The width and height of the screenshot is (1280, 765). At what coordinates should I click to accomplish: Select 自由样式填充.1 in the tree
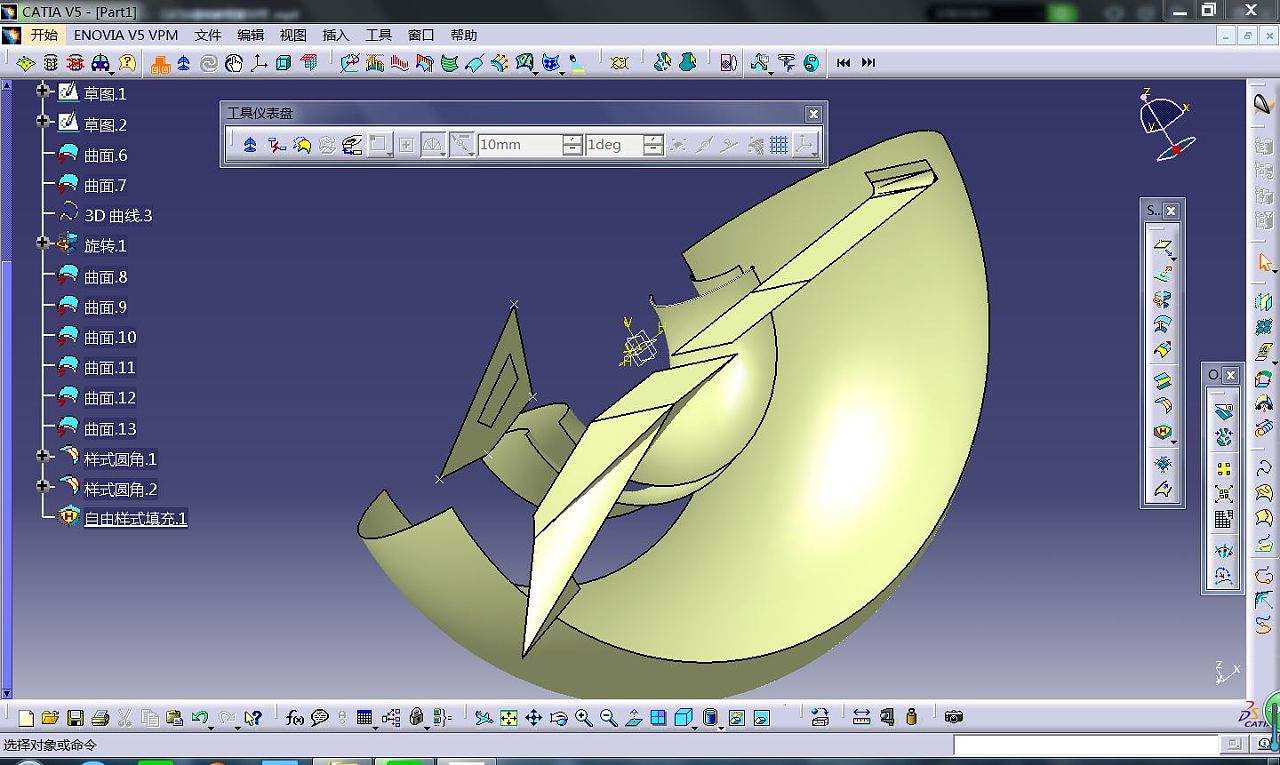coord(135,518)
